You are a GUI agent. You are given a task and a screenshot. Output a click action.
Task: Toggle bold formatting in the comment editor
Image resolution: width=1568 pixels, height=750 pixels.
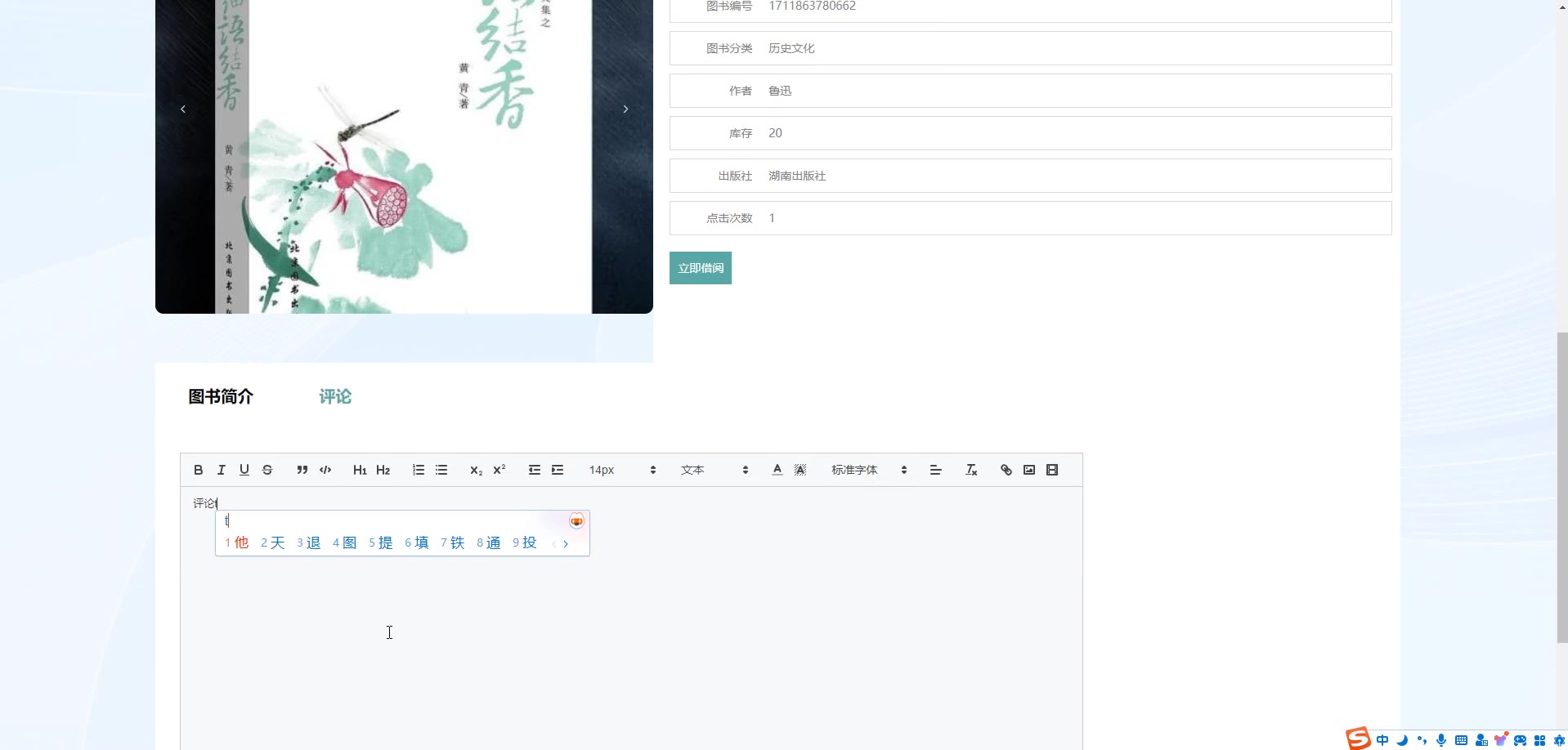[x=198, y=470]
